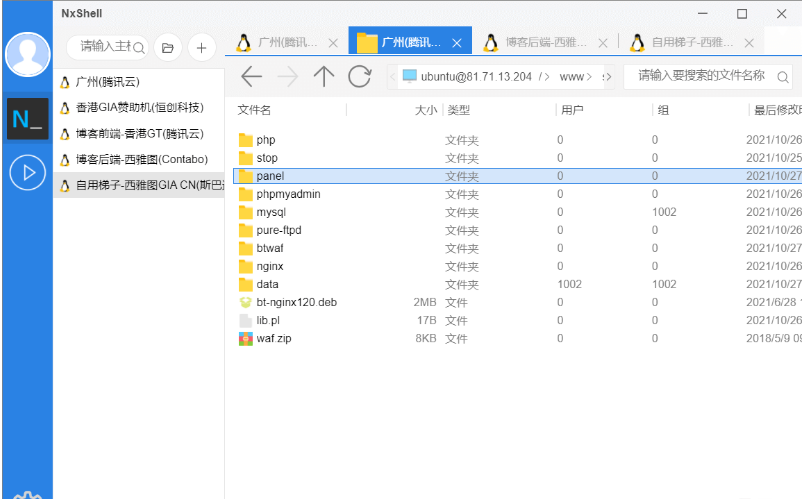The width and height of the screenshot is (810, 499).
Task: Refresh the file listing
Action: [360, 76]
